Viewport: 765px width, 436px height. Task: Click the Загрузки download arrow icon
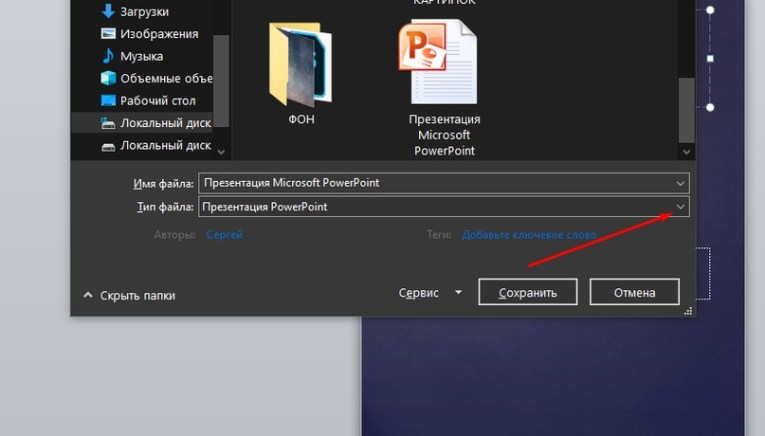pyautogui.click(x=108, y=11)
